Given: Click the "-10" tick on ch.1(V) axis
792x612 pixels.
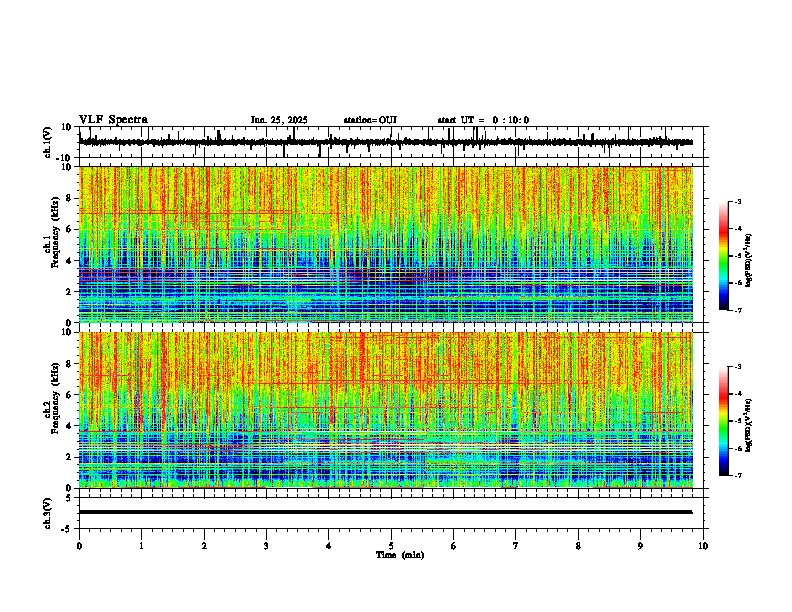Looking at the screenshot, I should (x=64, y=158).
